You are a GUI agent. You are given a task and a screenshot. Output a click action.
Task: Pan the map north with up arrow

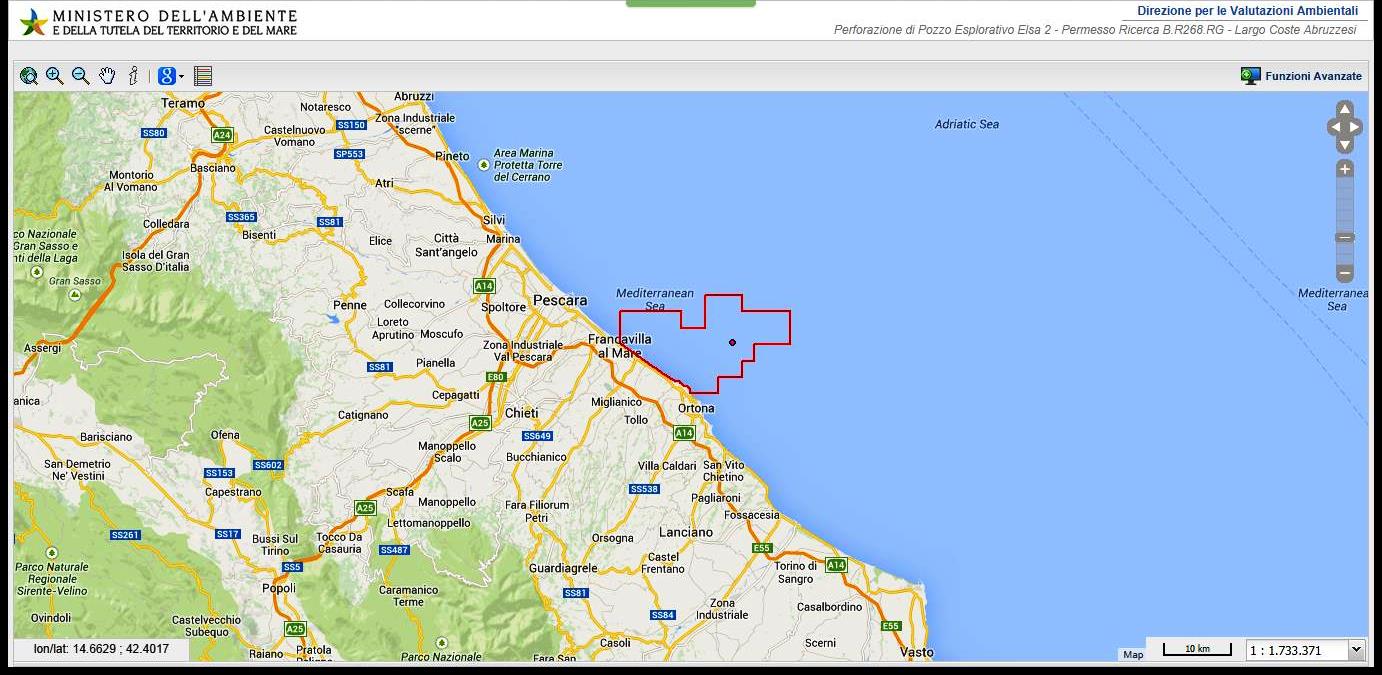[x=1345, y=109]
